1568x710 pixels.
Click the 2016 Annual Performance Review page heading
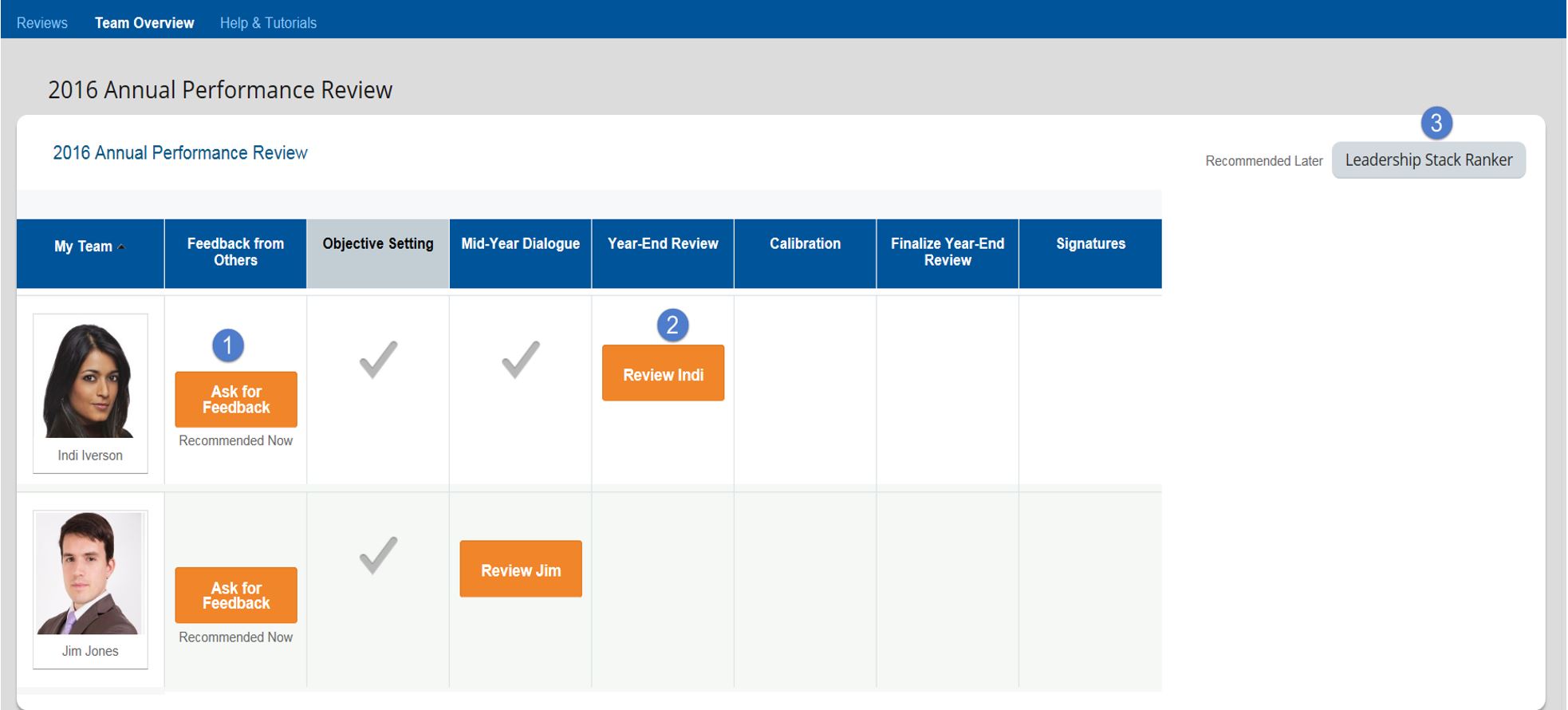click(x=220, y=90)
